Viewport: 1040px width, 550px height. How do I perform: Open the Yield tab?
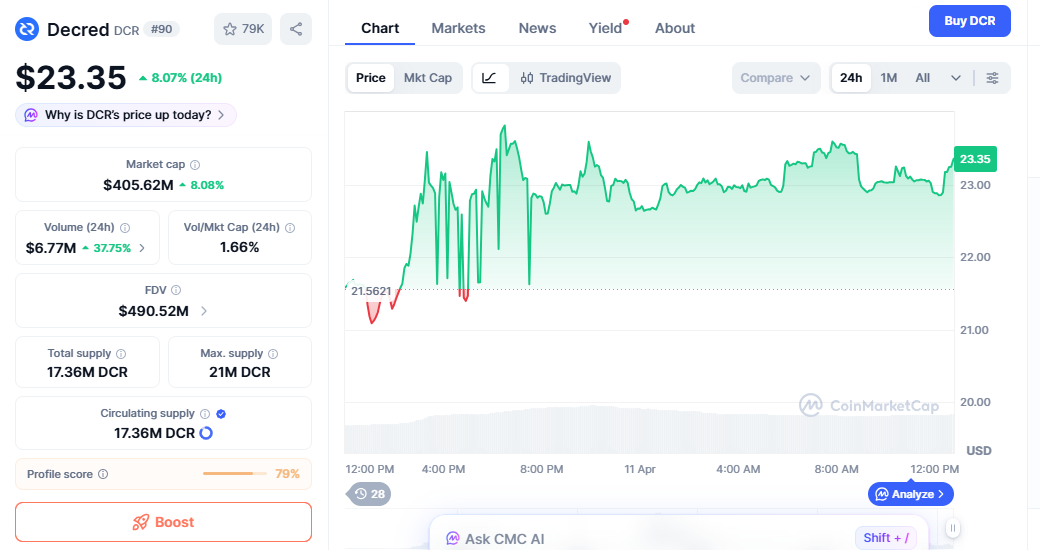tap(606, 28)
